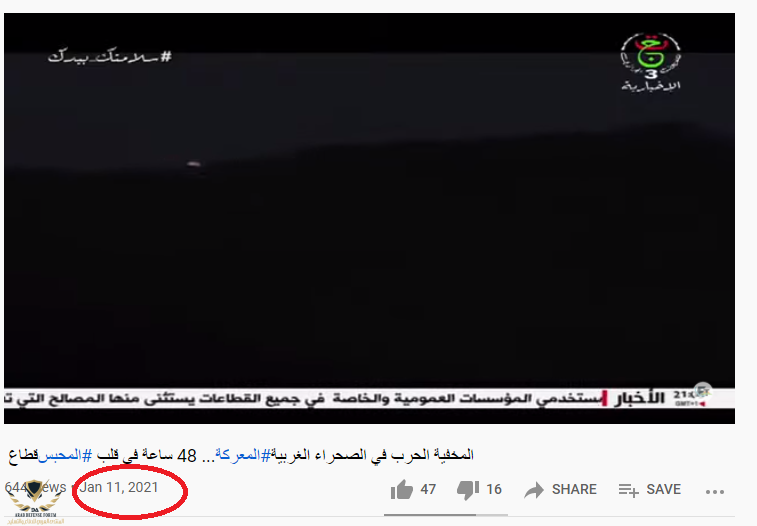Click the thumbs-down dislike icon
The height and width of the screenshot is (526, 757).
pyautogui.click(x=468, y=490)
